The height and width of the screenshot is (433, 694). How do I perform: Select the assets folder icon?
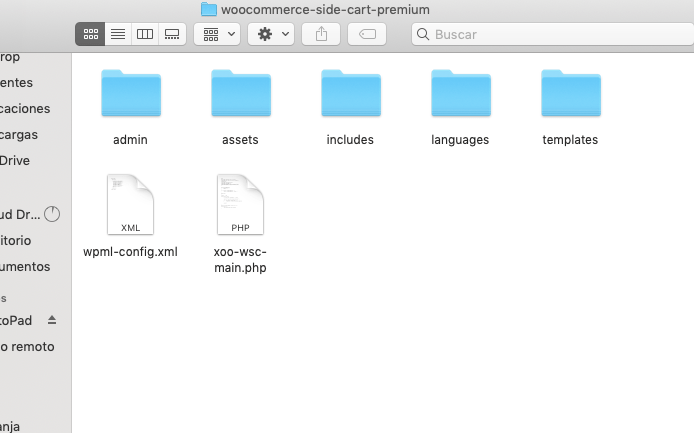click(241, 93)
